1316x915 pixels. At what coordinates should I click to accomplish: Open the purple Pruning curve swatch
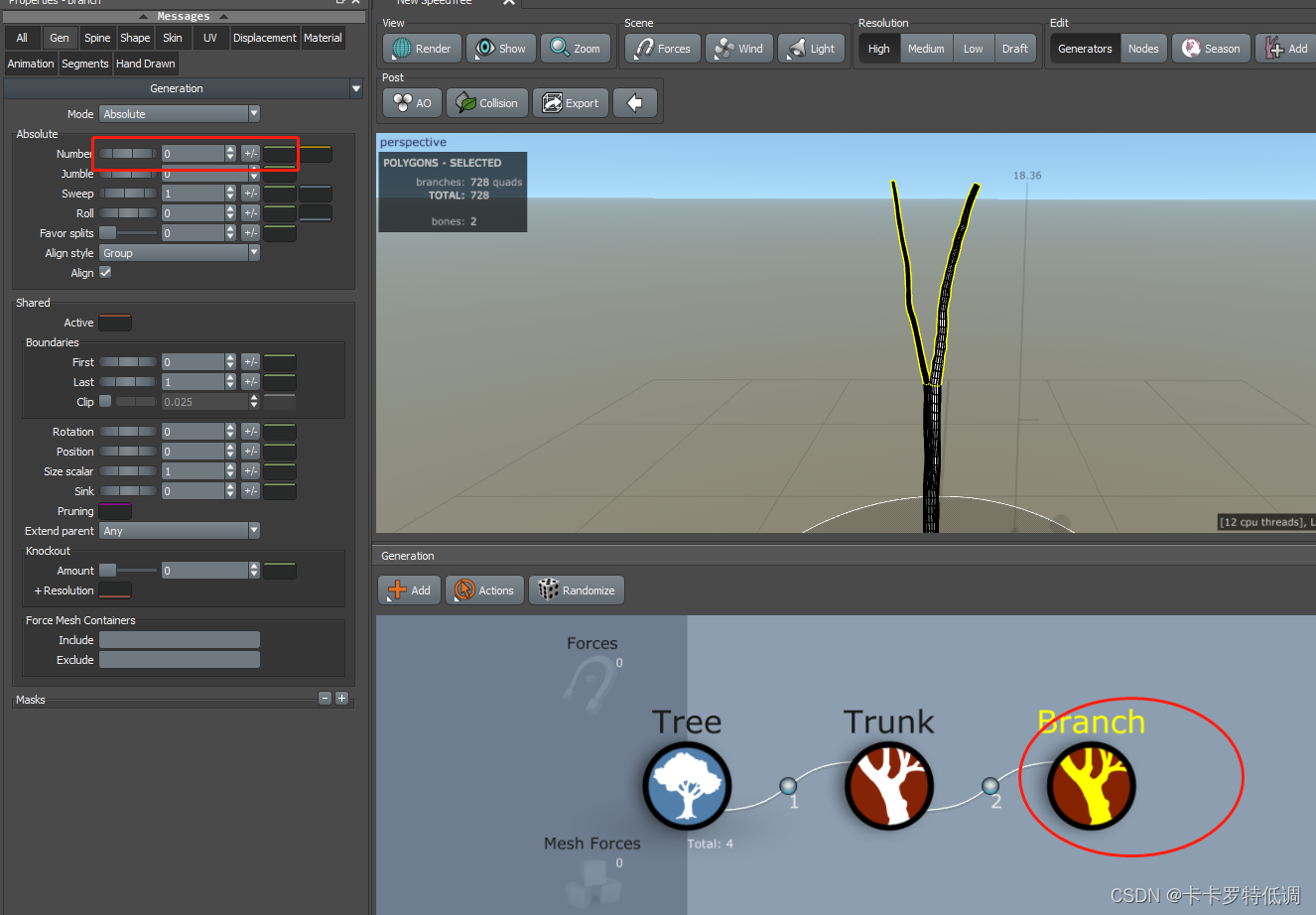(115, 511)
